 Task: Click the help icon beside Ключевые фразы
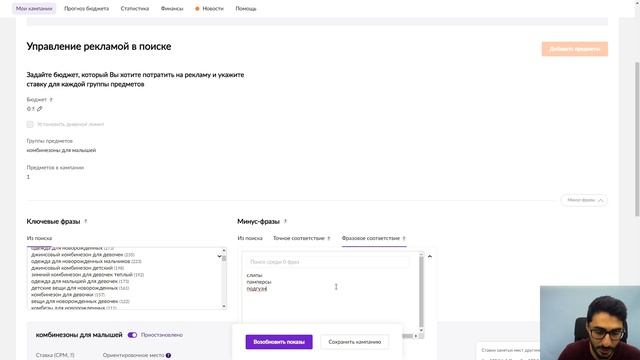[86, 221]
